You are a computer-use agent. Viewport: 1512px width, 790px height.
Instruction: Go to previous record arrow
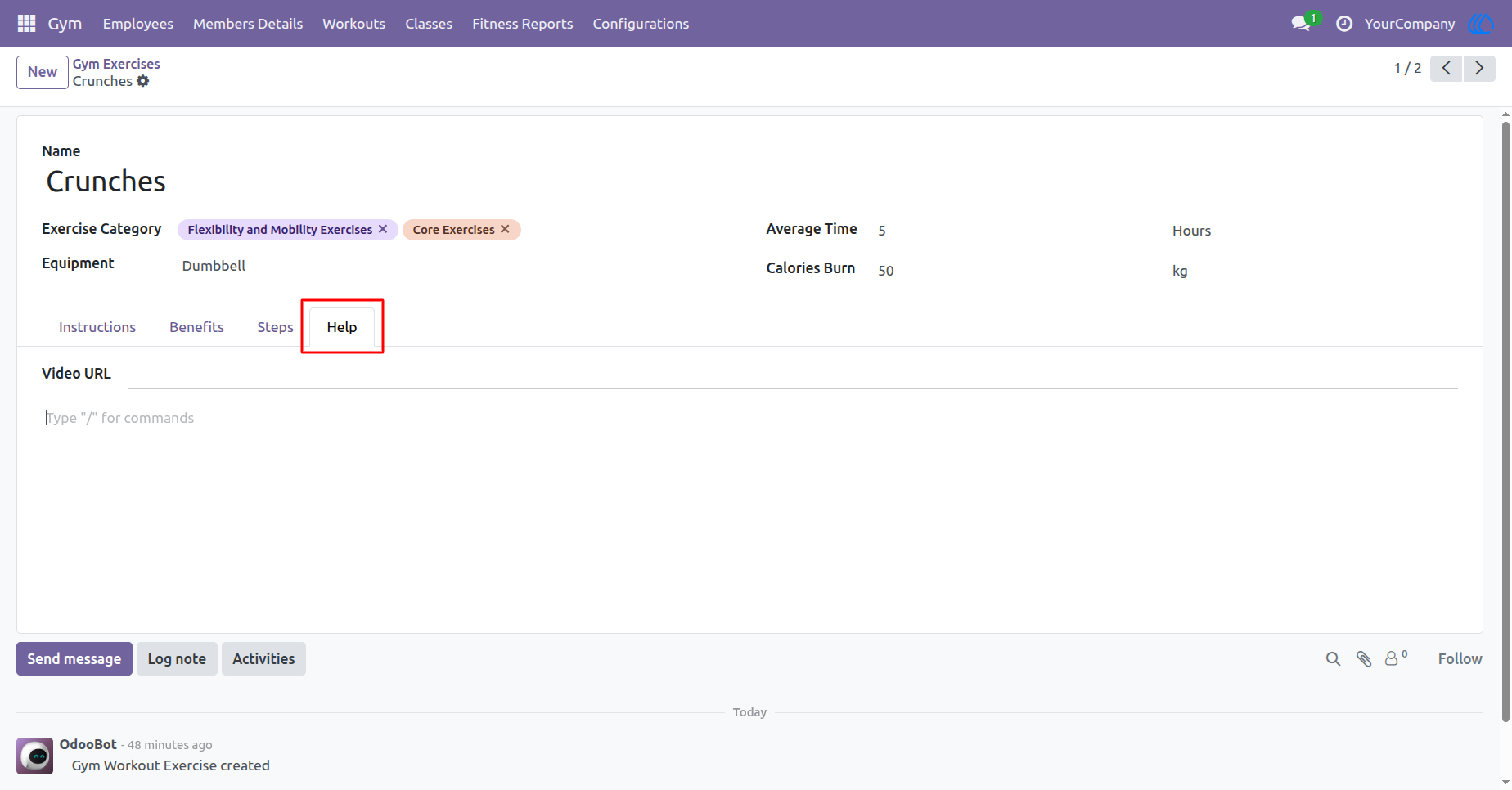(1446, 68)
